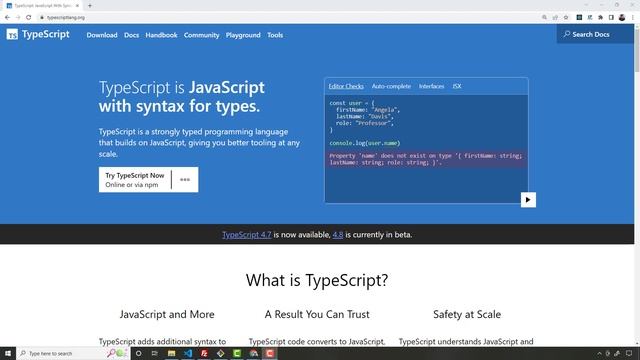Open Chrome from the taskbar

point(253,353)
